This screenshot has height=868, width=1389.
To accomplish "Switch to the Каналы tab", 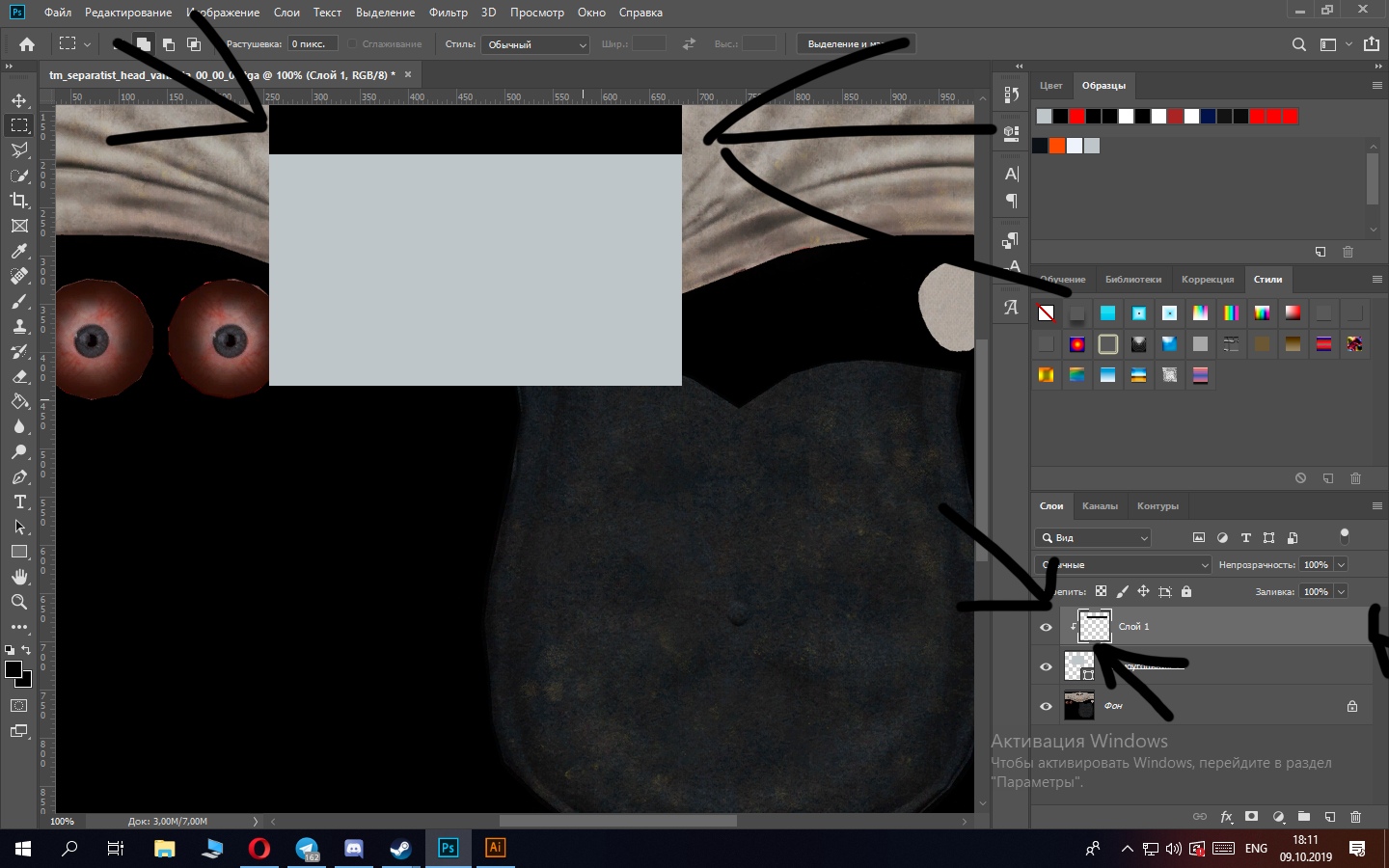I will tap(1100, 506).
